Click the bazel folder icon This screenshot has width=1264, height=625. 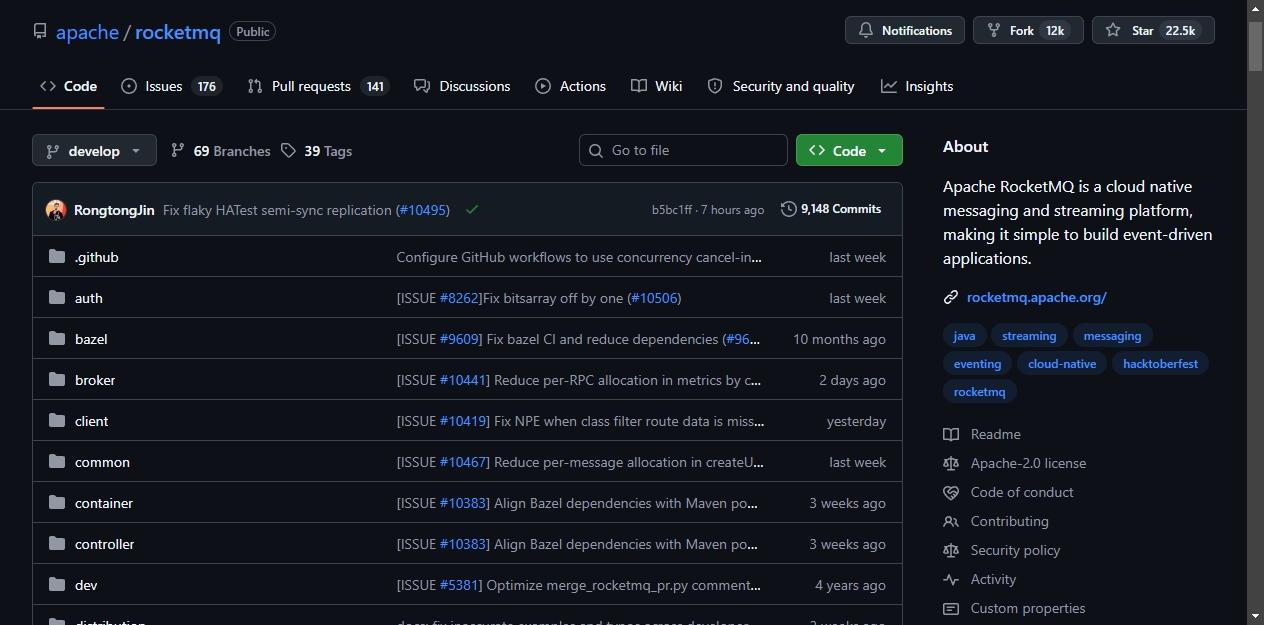tap(57, 339)
